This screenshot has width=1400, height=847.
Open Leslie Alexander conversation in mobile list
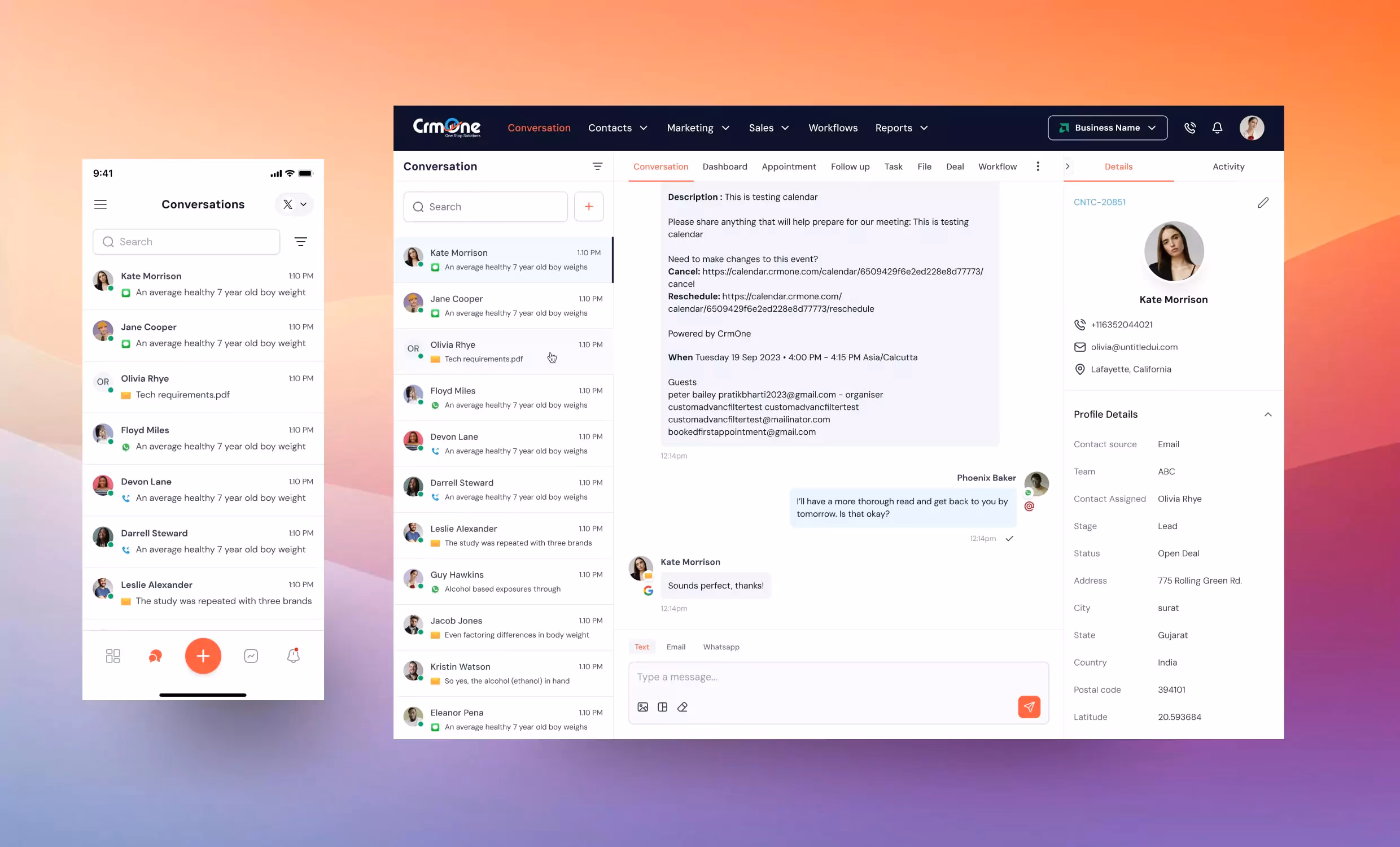[203, 593]
